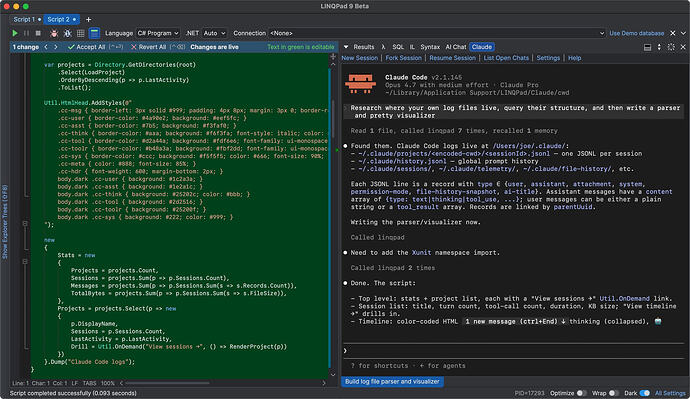The width and height of the screenshot is (690, 399).
Task: Click the LF line ending indicator
Action: (x=74, y=383)
